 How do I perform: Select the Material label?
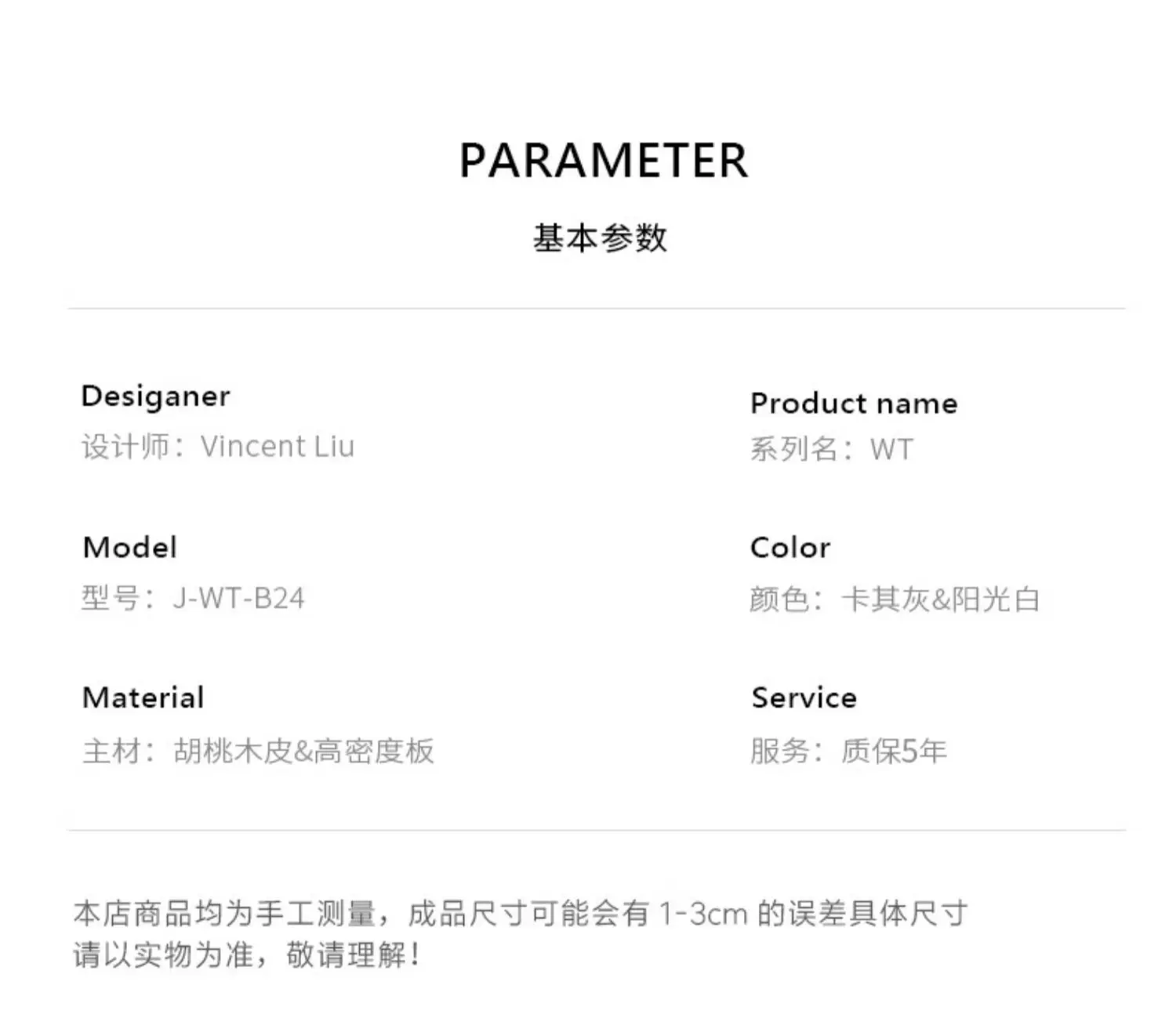click(143, 697)
